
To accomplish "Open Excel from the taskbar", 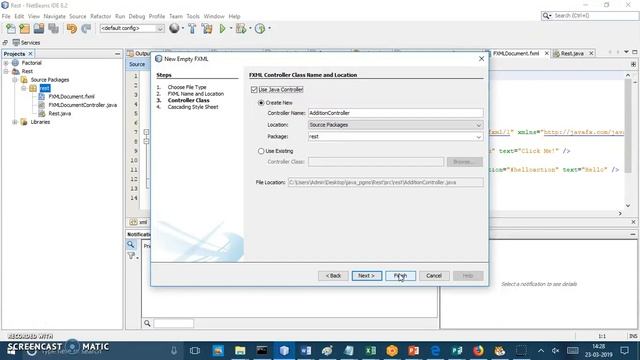I will pos(370,350).
